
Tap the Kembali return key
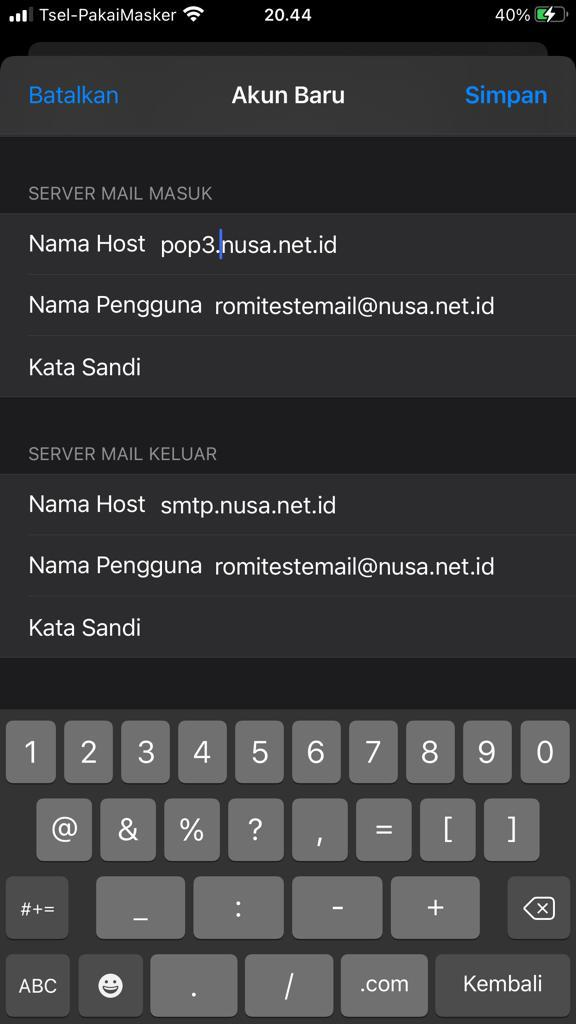[x=502, y=985]
